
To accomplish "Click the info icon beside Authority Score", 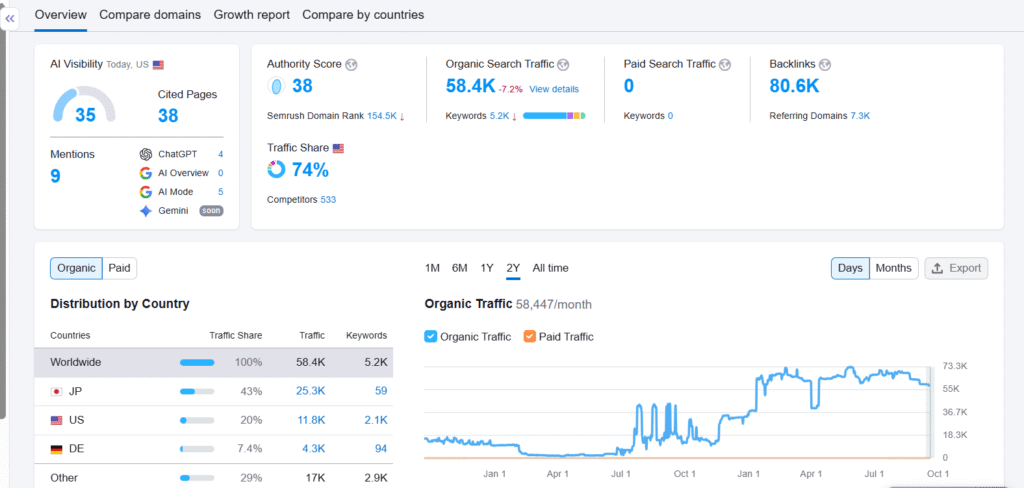I will tap(351, 64).
